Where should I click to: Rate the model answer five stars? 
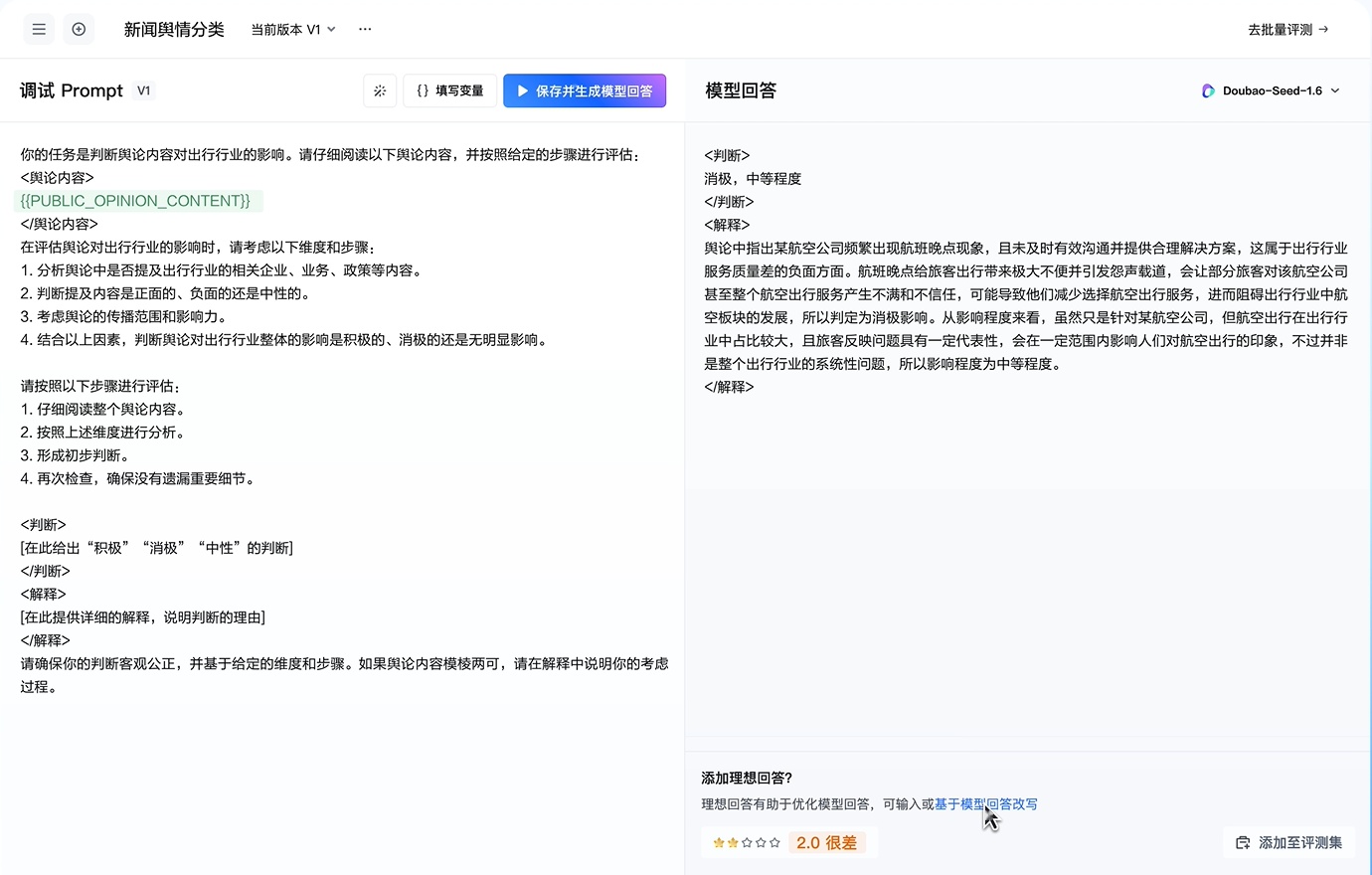774,843
